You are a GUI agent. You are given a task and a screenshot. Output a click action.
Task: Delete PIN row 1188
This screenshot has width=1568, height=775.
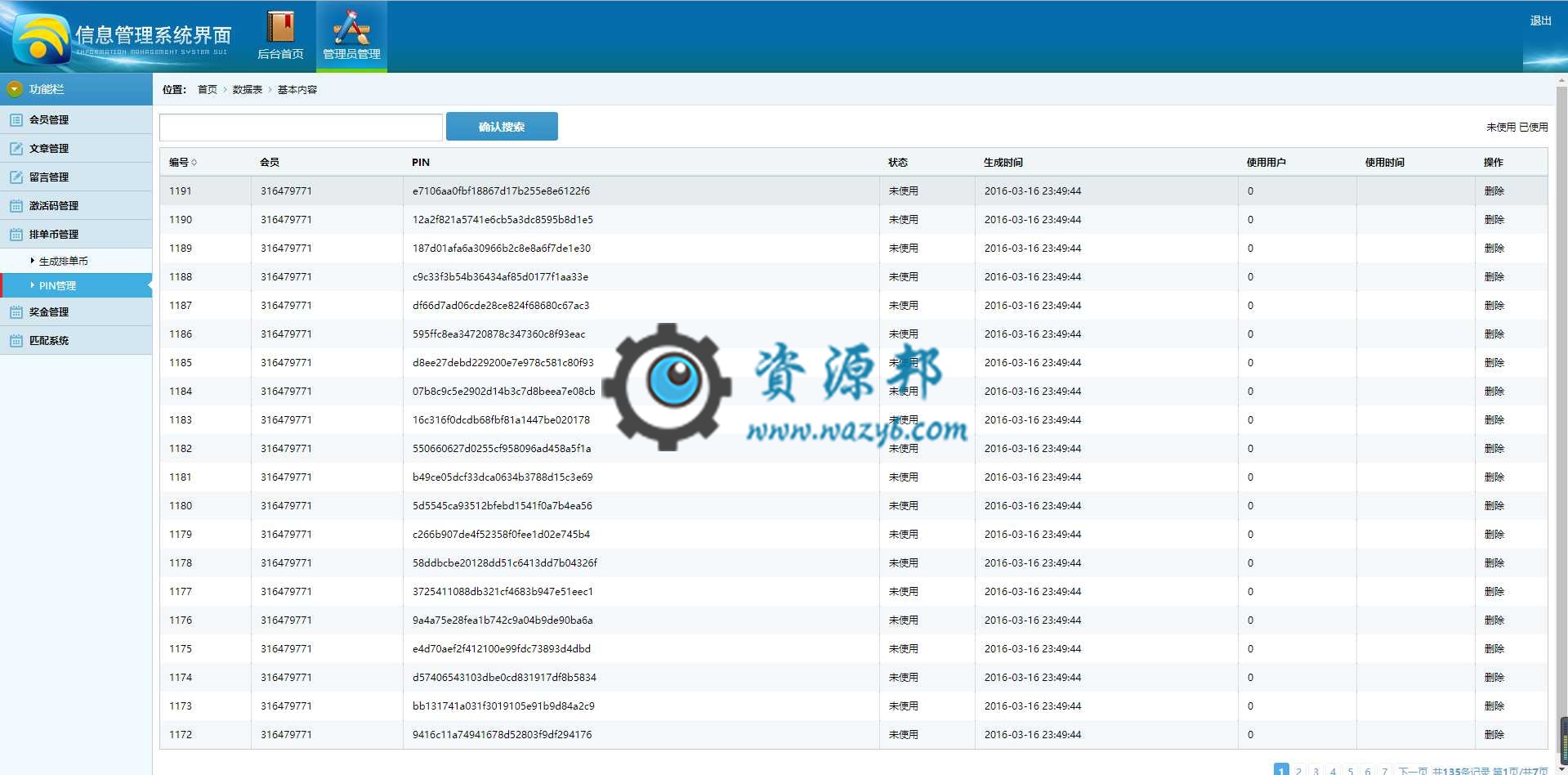coord(1494,277)
